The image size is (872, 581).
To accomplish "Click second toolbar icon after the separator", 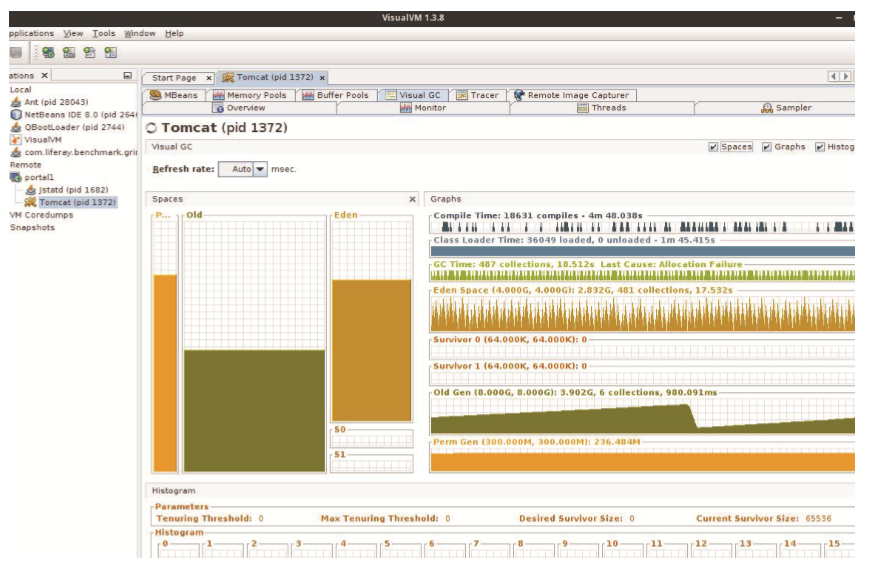I will point(69,53).
